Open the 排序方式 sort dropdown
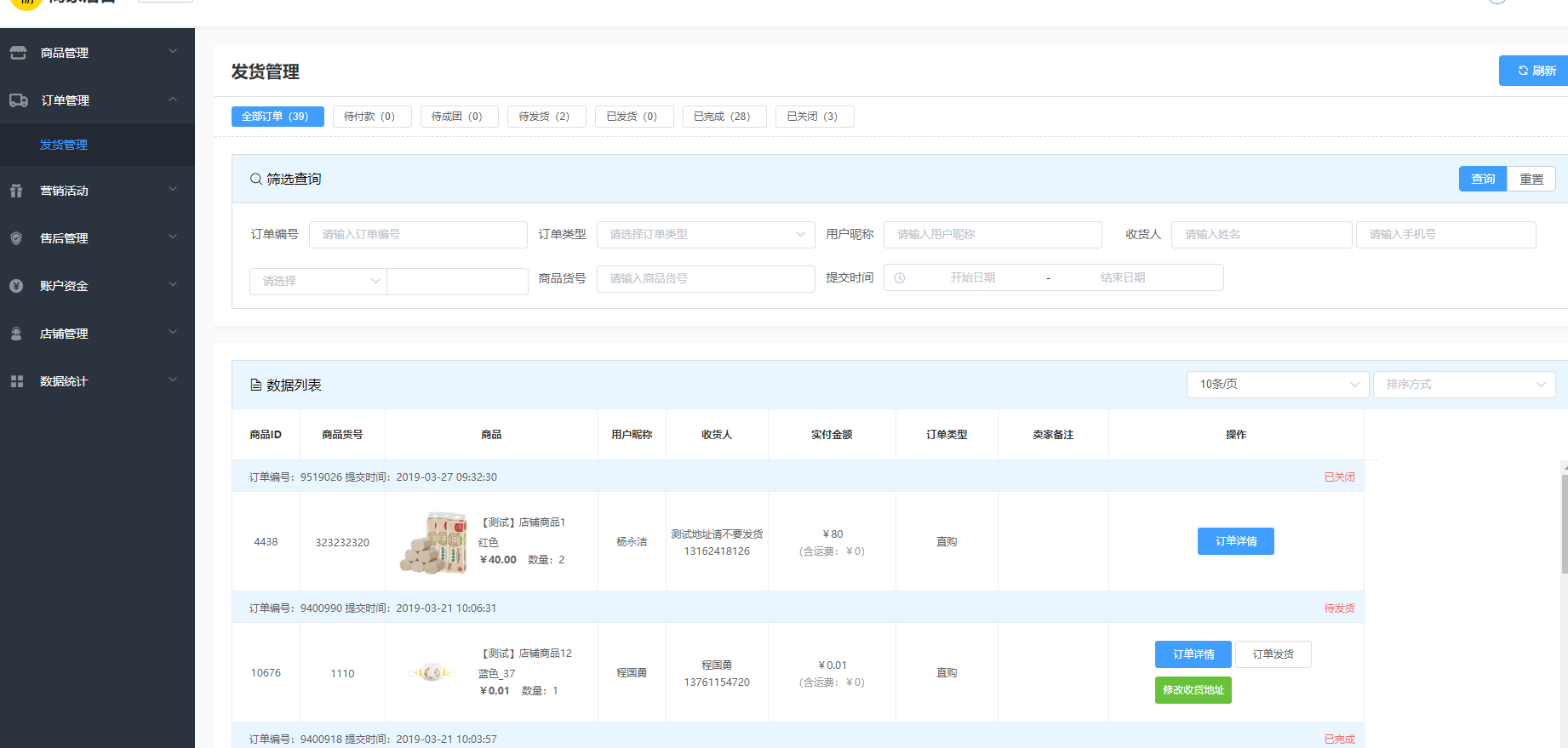 tap(1464, 384)
